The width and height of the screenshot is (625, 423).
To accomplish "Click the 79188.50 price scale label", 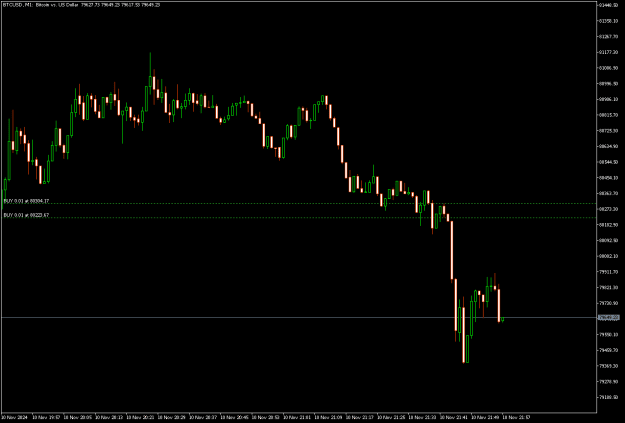I will point(609,397).
